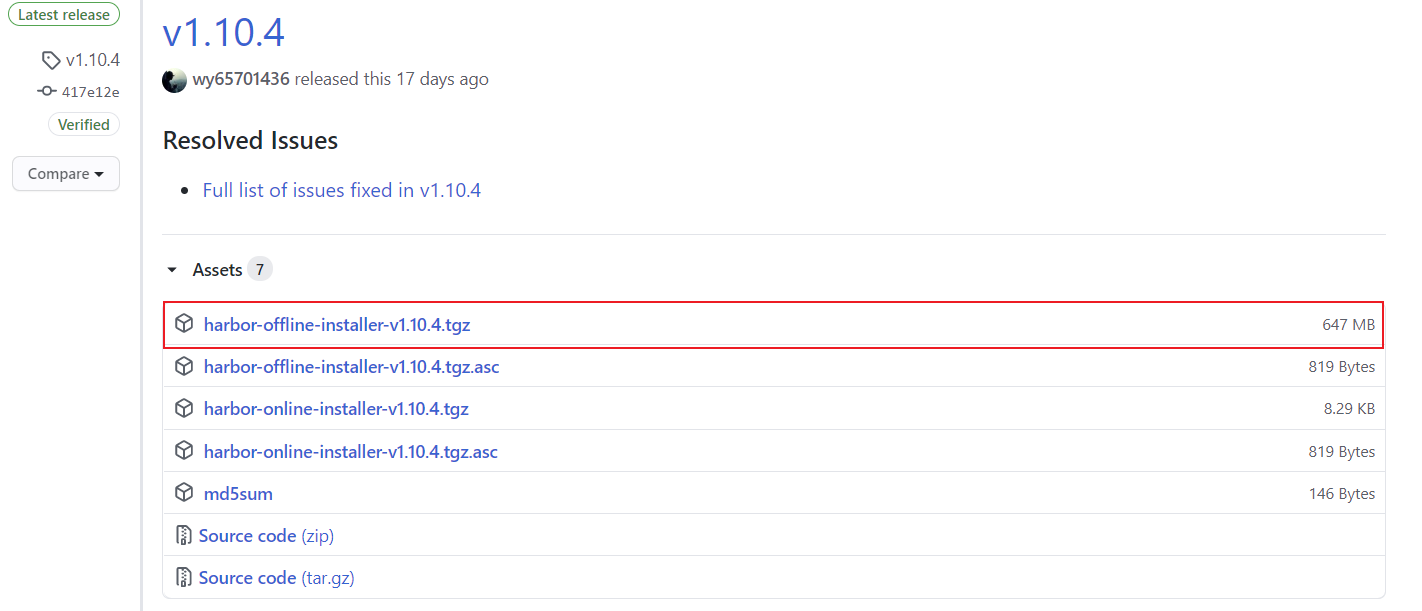Screen dimensions: 1422x611
Task: Click the commit icon beside 417e12e
Action: pyautogui.click(x=46, y=91)
